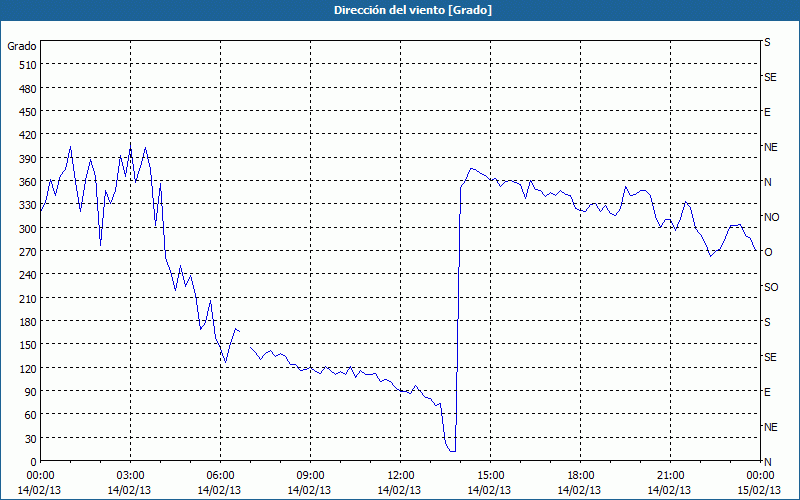Click the 0 degree axis label
Image resolution: width=800 pixels, height=500 pixels.
34,462
